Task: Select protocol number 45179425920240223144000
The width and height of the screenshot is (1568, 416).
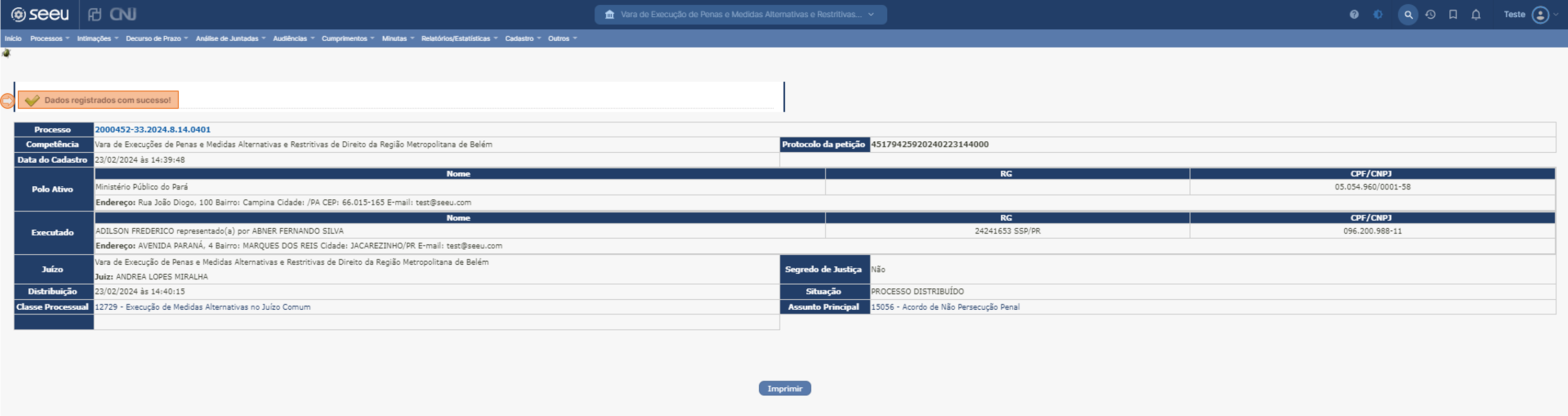Action: [x=930, y=144]
